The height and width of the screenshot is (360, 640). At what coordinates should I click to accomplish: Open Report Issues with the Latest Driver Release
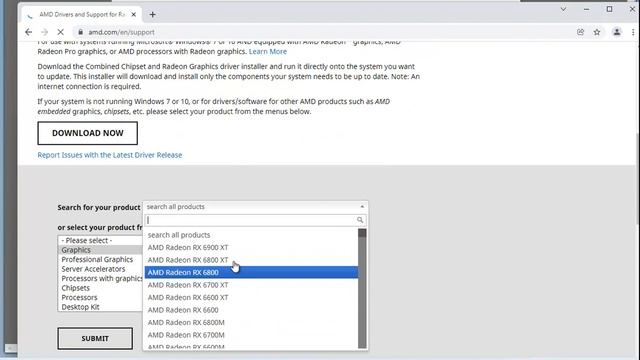click(110, 155)
